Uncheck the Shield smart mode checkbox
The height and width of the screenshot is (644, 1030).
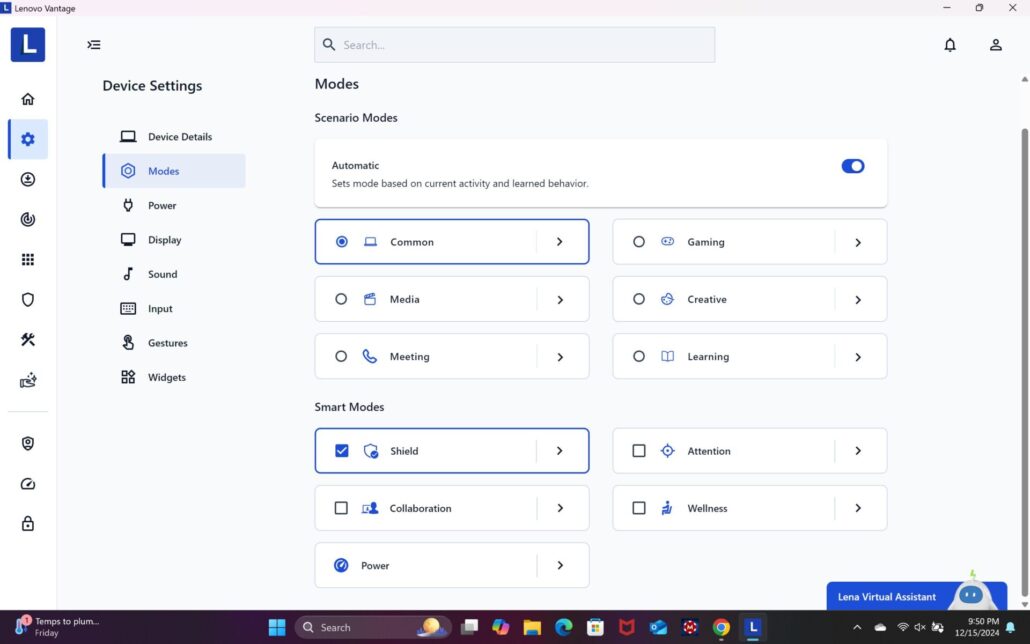coord(342,451)
